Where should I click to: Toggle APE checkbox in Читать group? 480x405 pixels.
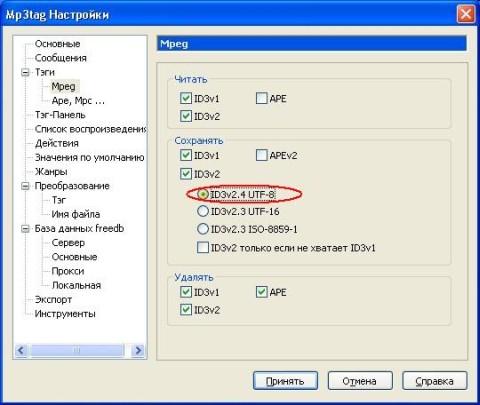[261, 98]
